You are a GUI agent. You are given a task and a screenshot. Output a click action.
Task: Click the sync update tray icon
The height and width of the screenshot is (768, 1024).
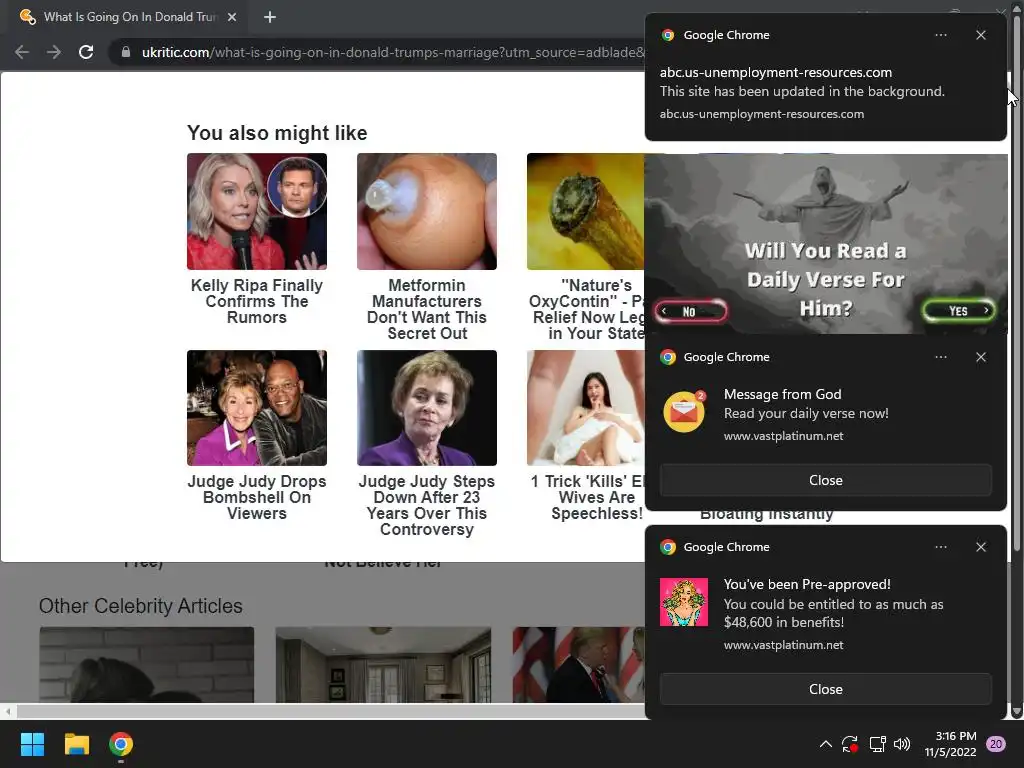850,744
